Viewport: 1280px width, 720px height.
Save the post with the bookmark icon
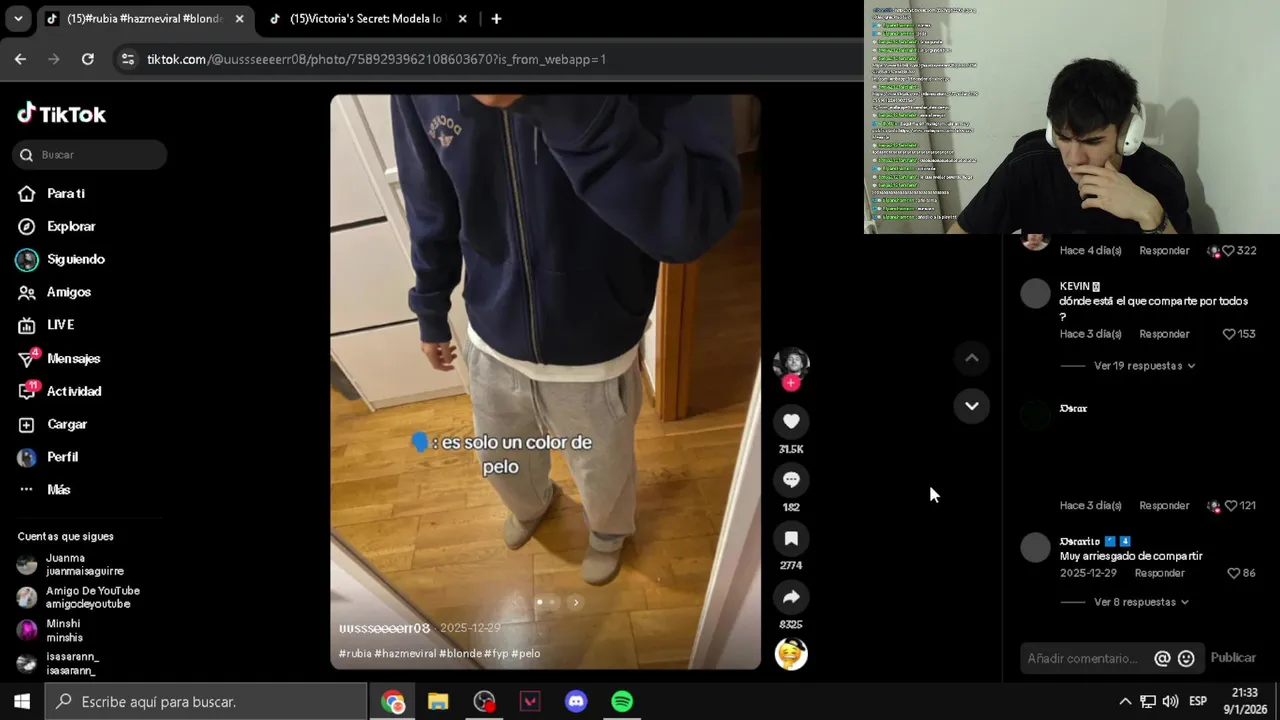click(x=791, y=539)
